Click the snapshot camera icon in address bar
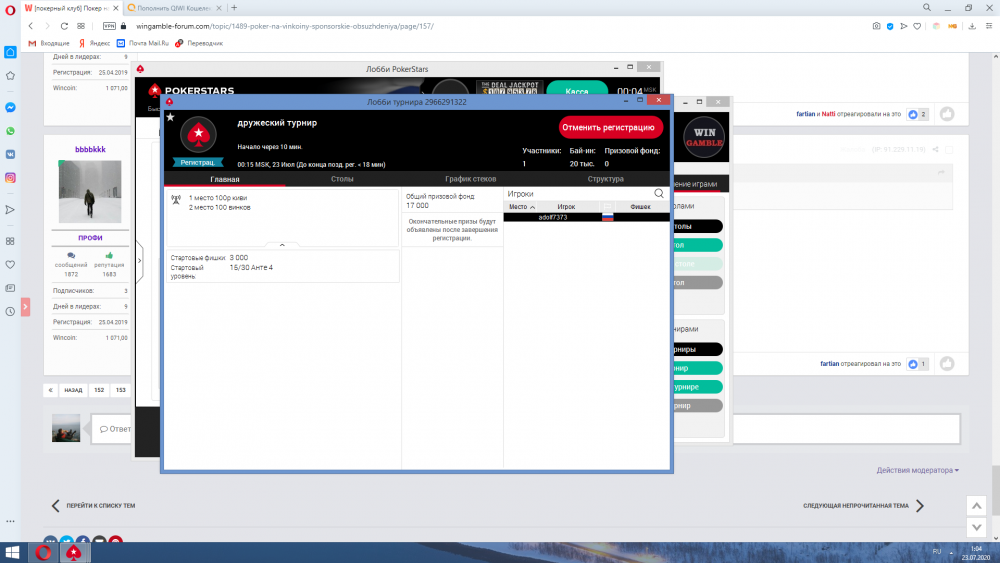This screenshot has width=1000, height=563. pyautogui.click(x=876, y=26)
